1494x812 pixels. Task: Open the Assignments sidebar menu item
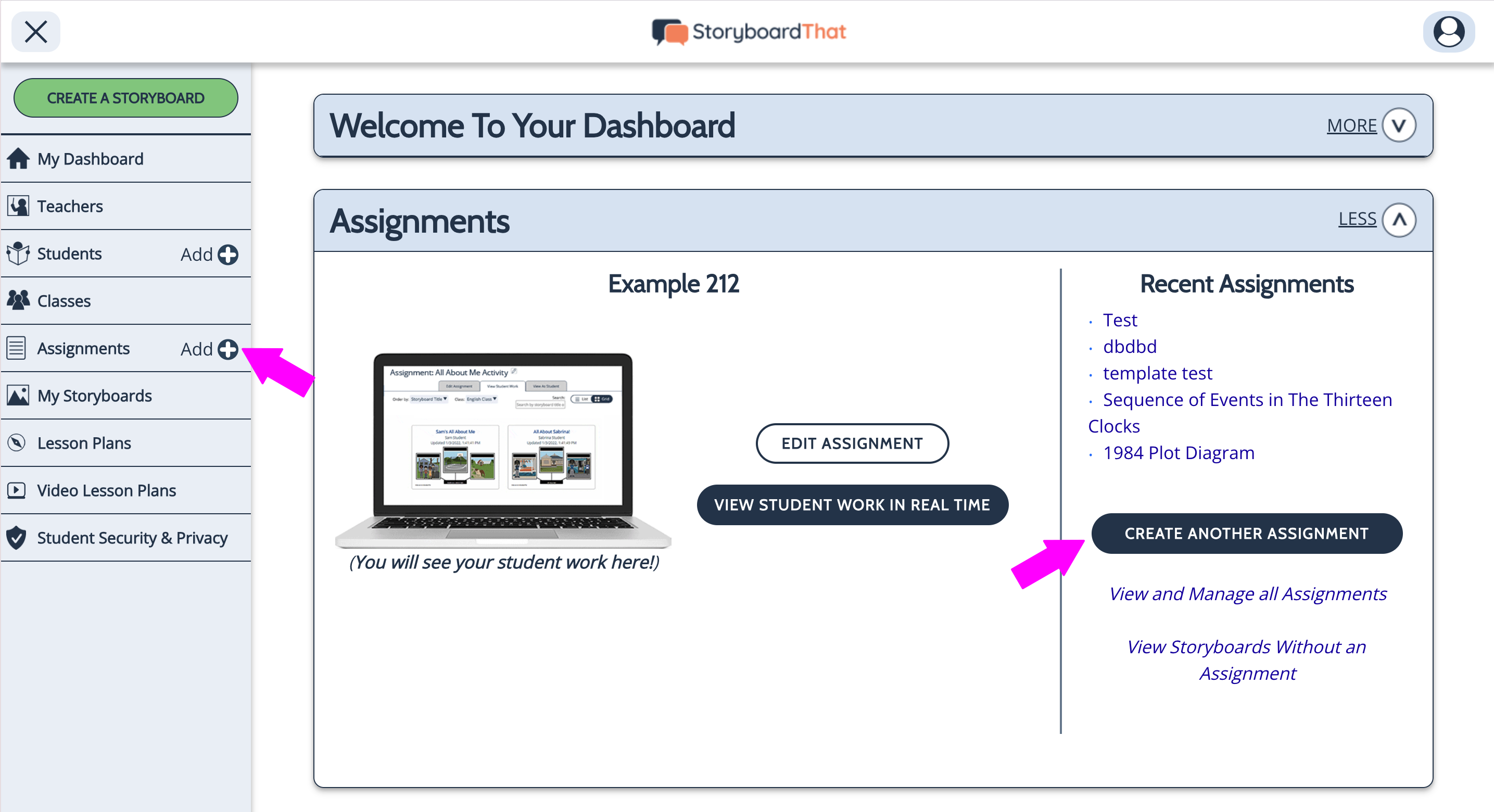coord(83,349)
